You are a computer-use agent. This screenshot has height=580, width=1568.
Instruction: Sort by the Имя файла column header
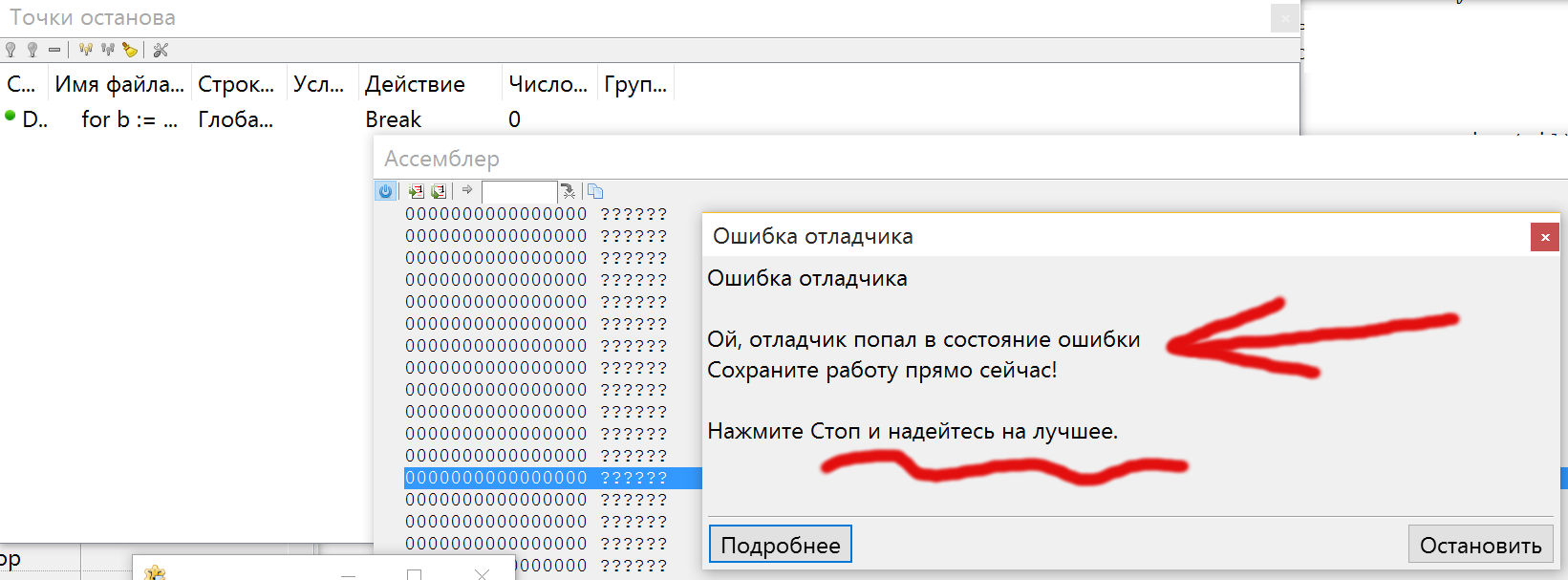(x=119, y=84)
